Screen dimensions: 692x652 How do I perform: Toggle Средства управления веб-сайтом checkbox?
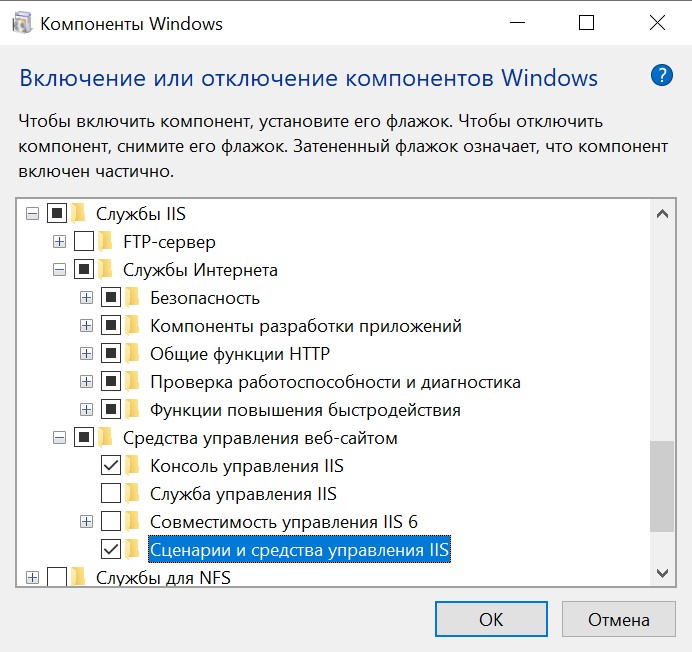84,438
